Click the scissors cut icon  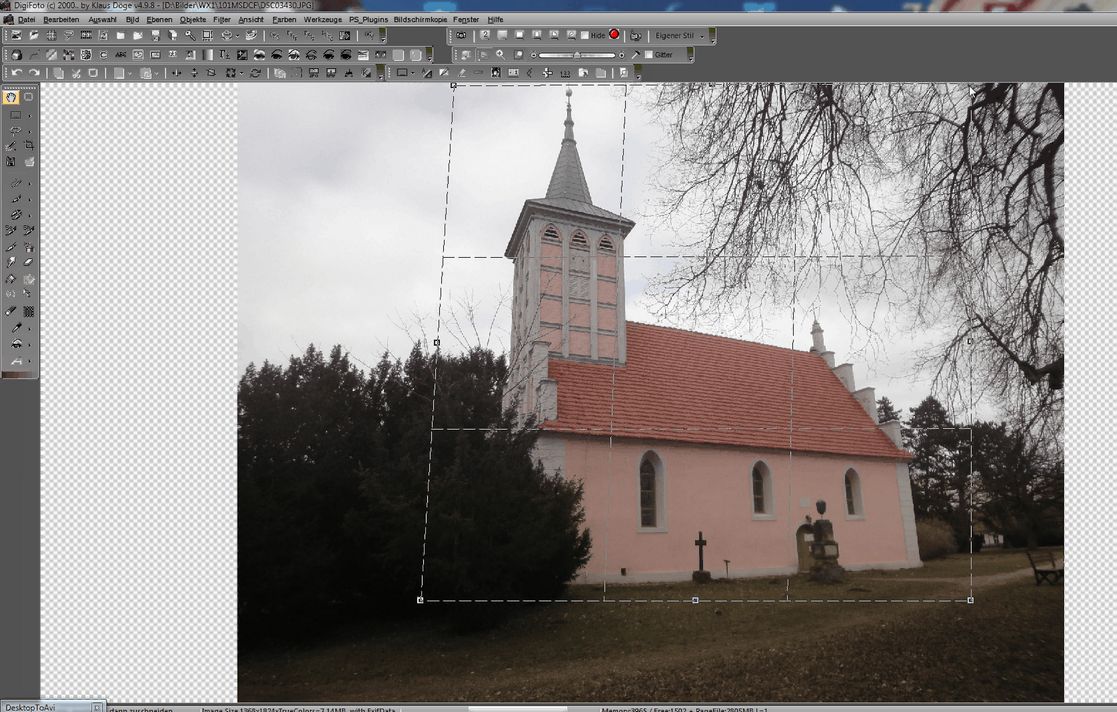point(76,73)
